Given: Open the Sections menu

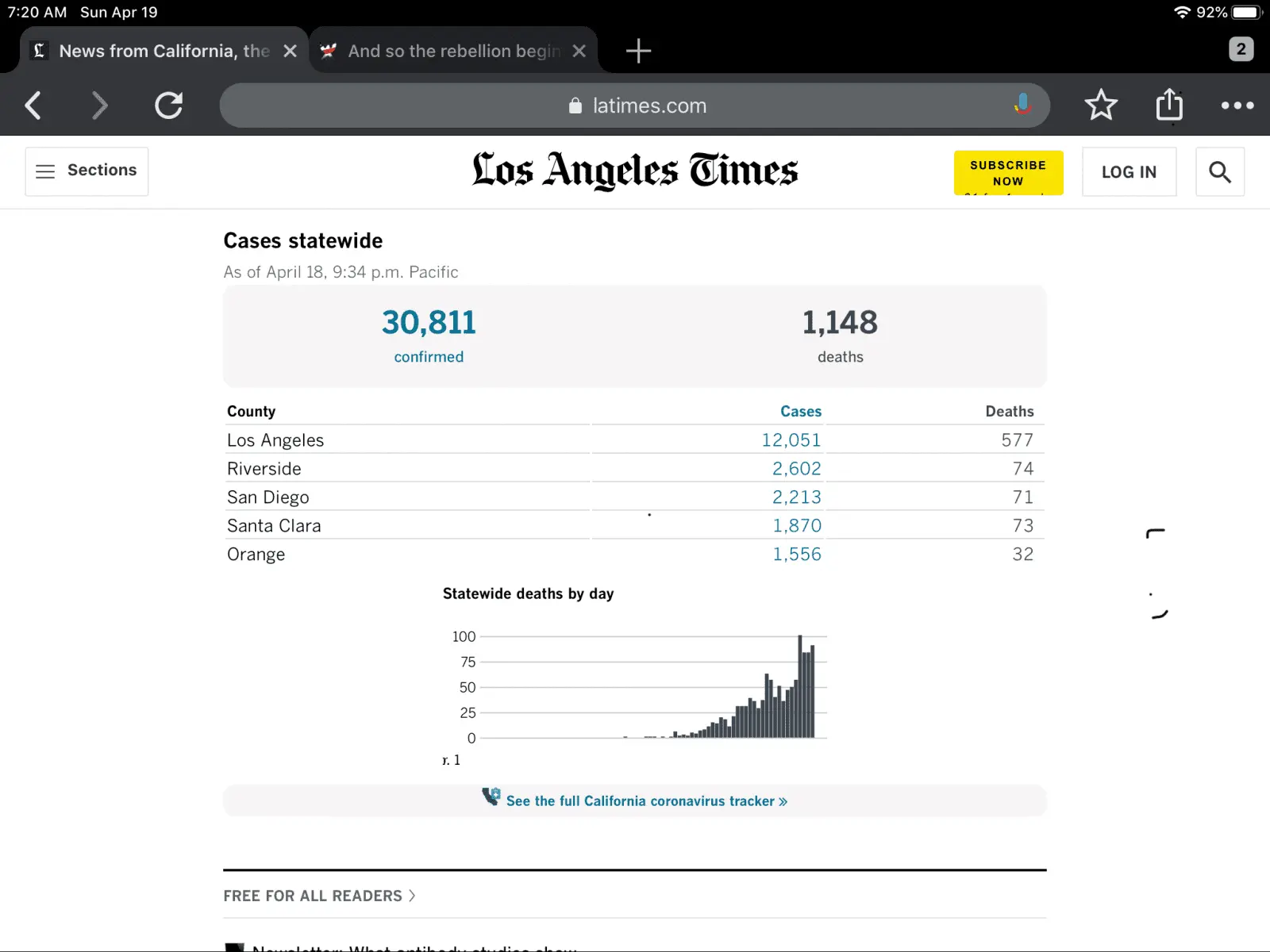Looking at the screenshot, I should tap(87, 171).
